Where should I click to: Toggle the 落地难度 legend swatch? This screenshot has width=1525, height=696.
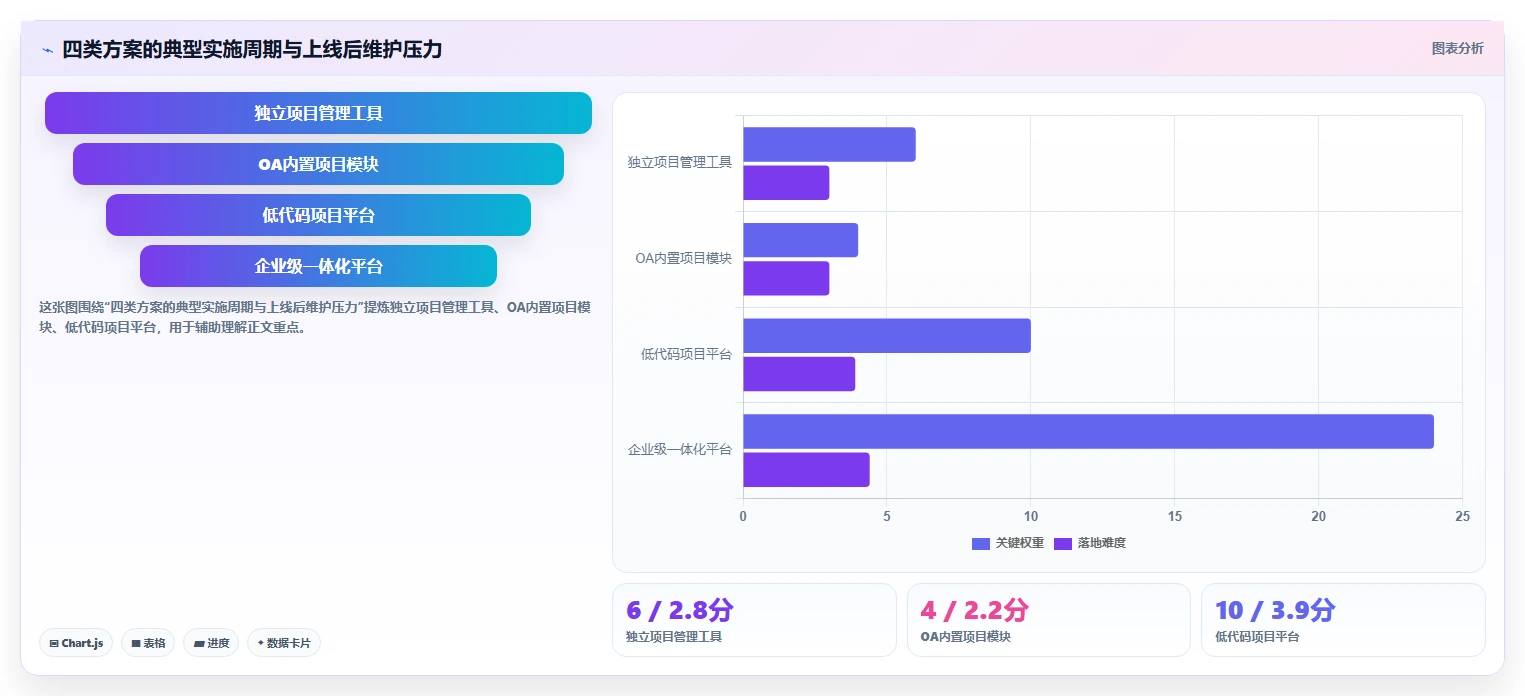pyautogui.click(x=1063, y=543)
